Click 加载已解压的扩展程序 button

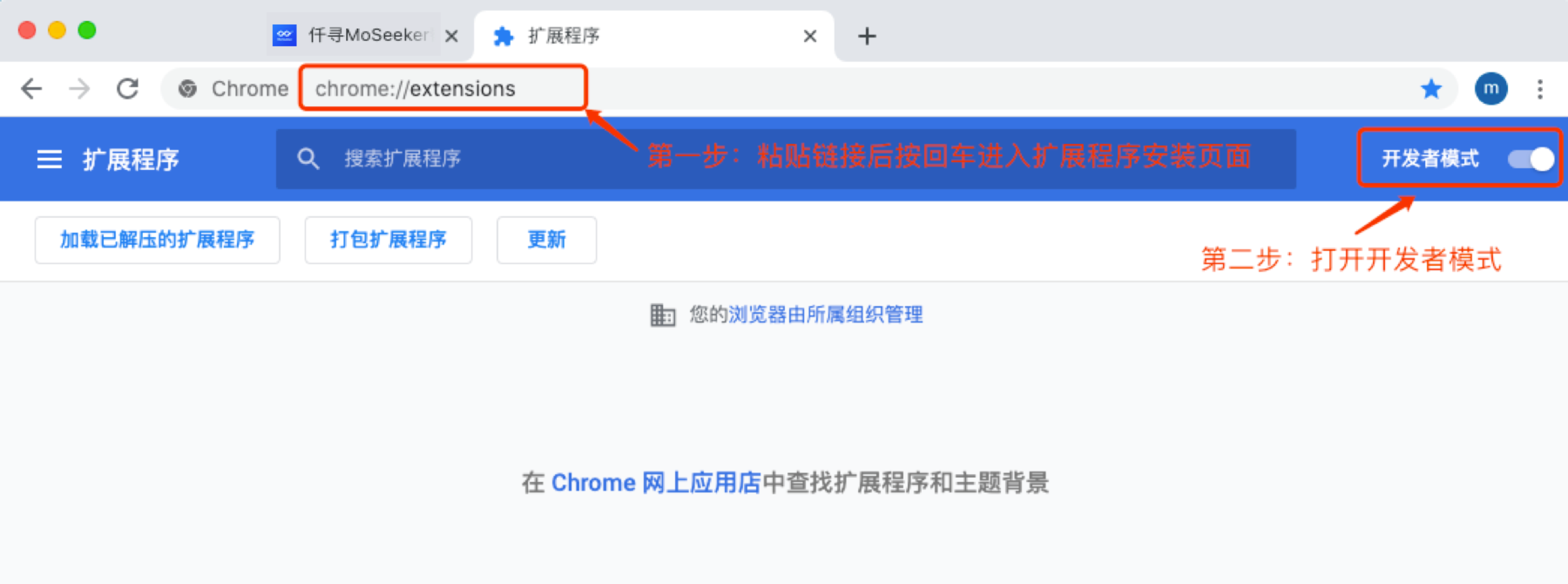pyautogui.click(x=158, y=240)
